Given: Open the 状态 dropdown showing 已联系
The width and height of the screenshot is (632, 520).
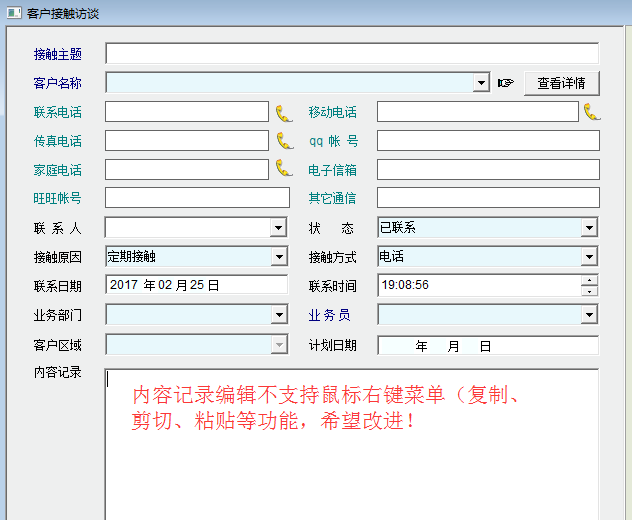Looking at the screenshot, I should point(589,228).
